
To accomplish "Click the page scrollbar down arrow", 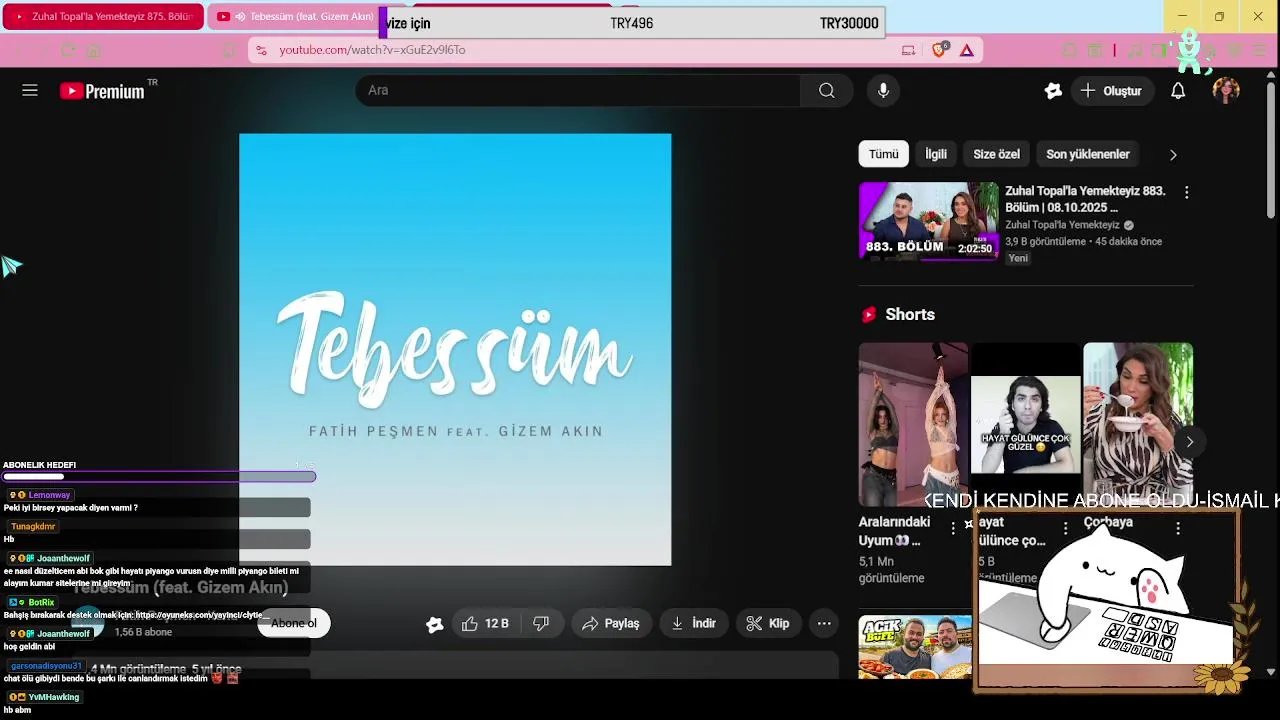I will [x=1271, y=672].
